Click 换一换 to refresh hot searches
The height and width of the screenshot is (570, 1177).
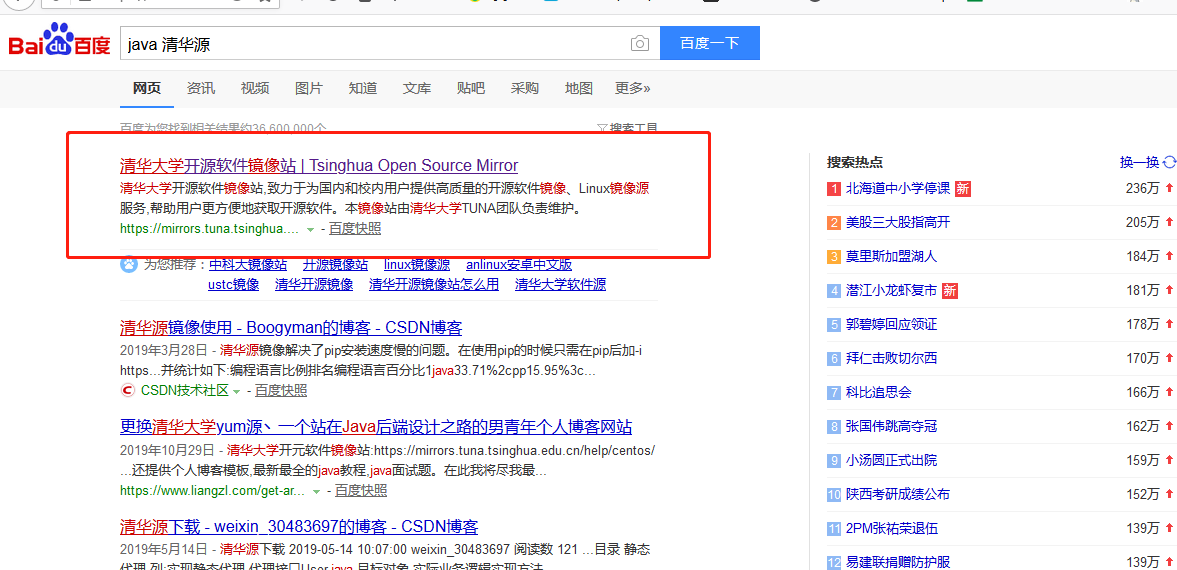(x=1139, y=162)
